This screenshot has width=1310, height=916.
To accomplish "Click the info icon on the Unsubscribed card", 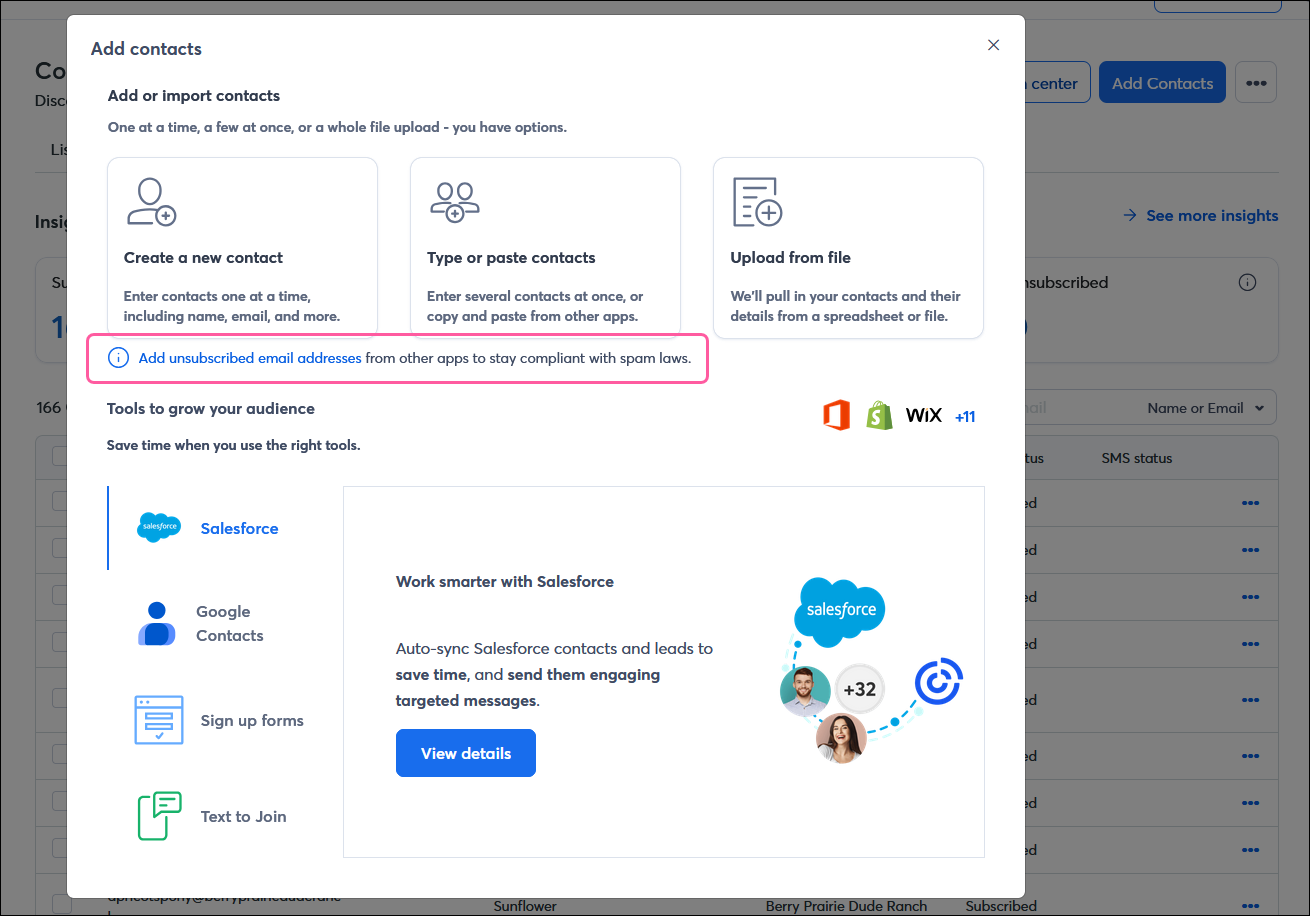I will [1247, 282].
